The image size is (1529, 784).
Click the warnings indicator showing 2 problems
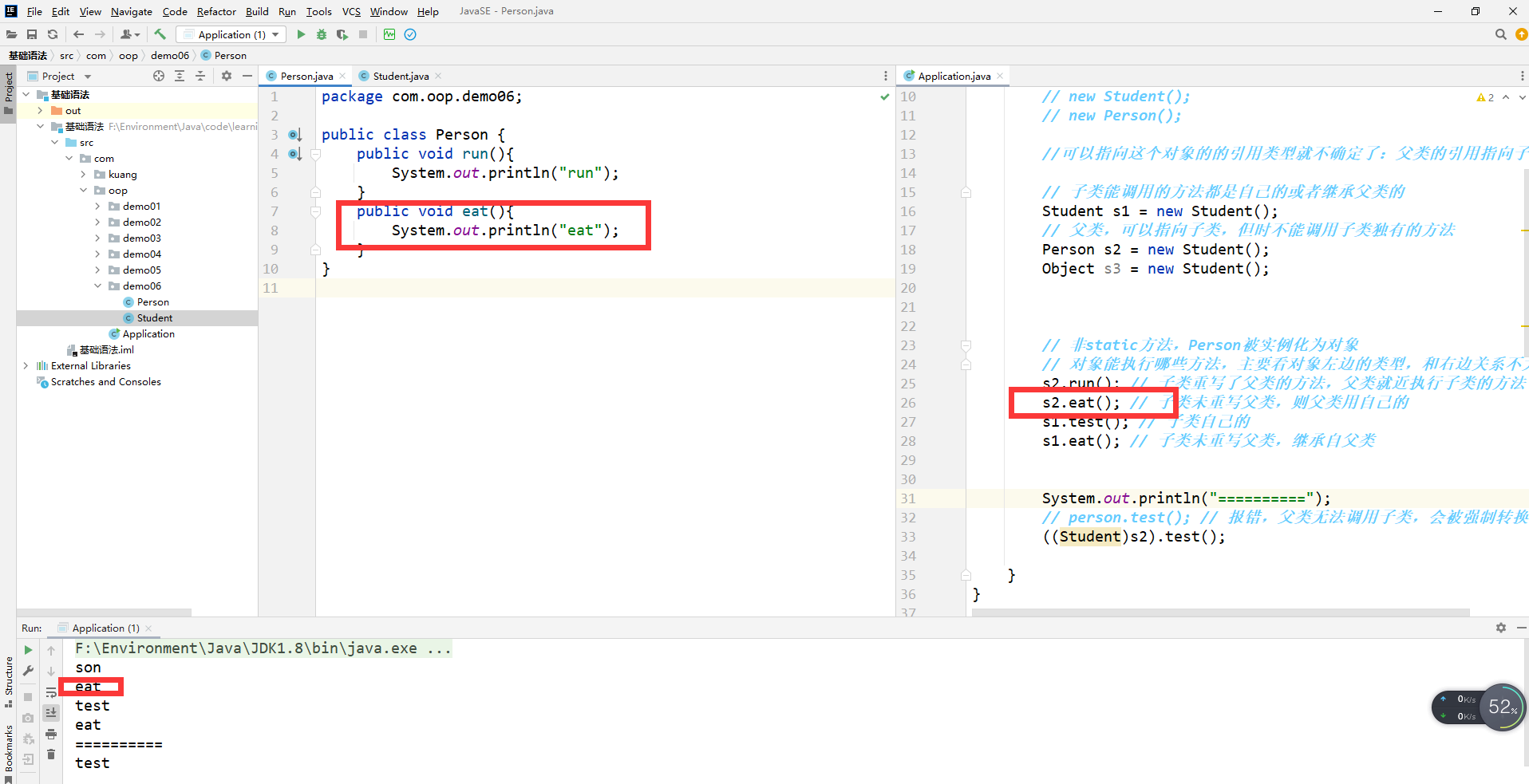(1485, 97)
